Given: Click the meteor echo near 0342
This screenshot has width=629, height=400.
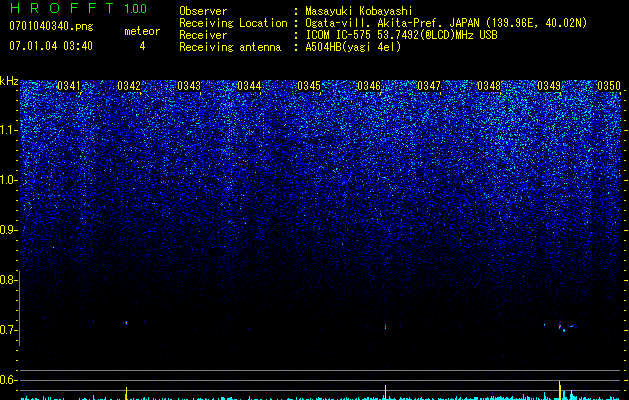Looking at the screenshot, I should tap(126, 323).
